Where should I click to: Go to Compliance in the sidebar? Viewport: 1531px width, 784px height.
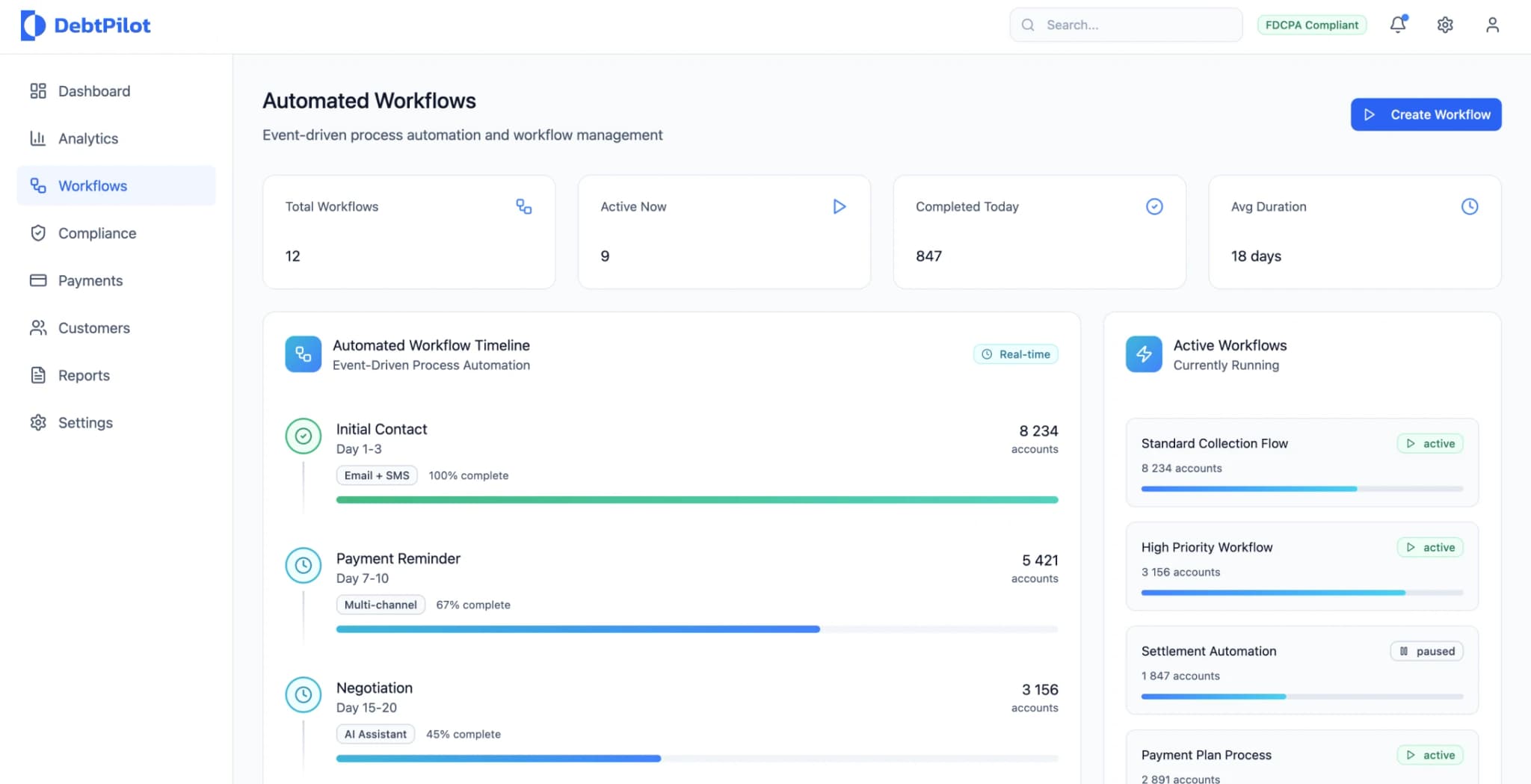(97, 233)
